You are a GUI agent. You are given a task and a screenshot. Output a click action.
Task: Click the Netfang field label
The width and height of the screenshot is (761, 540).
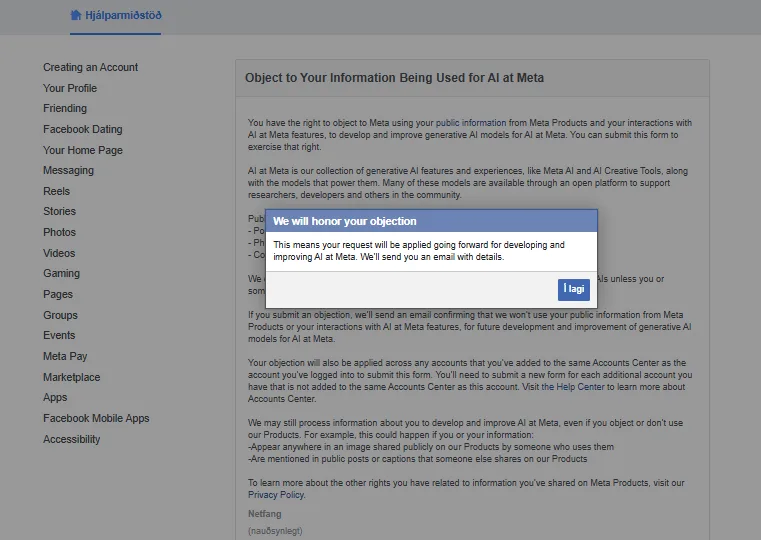[265, 514]
